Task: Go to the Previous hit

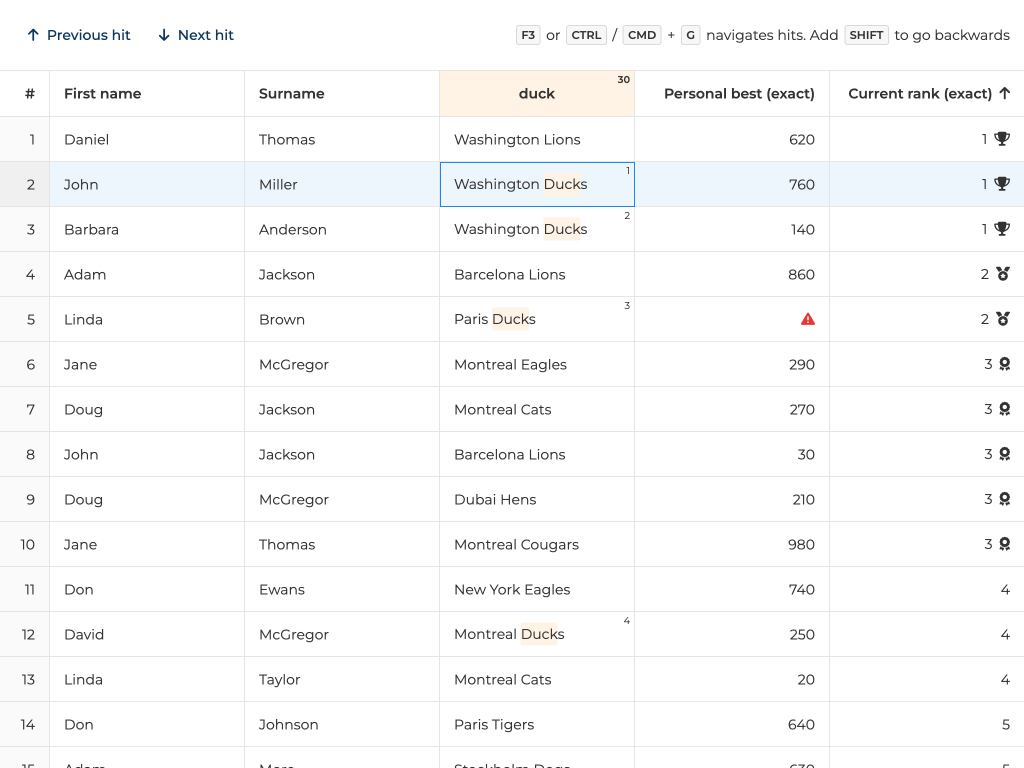Action: pos(78,35)
